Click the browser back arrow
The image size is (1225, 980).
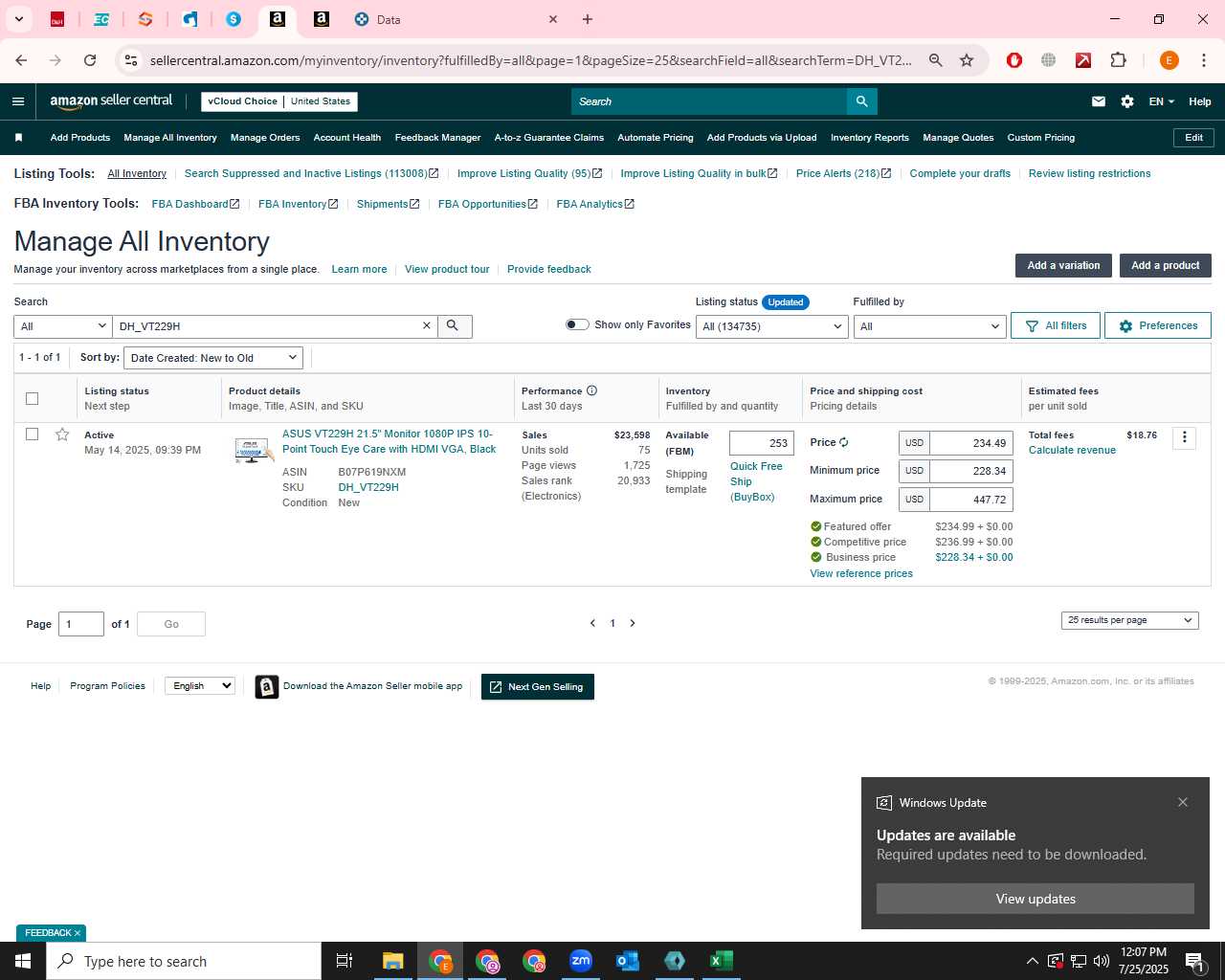coord(21,60)
